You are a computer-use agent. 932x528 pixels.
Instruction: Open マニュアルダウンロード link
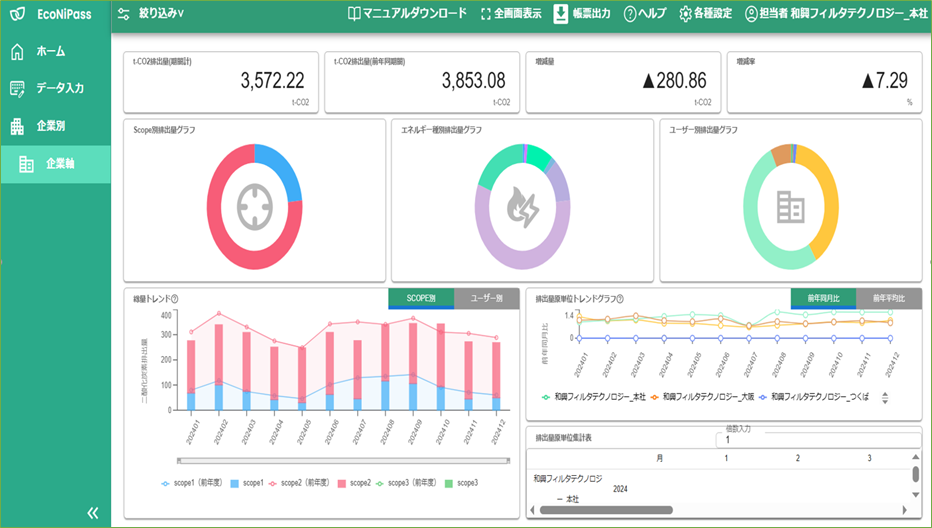415,13
